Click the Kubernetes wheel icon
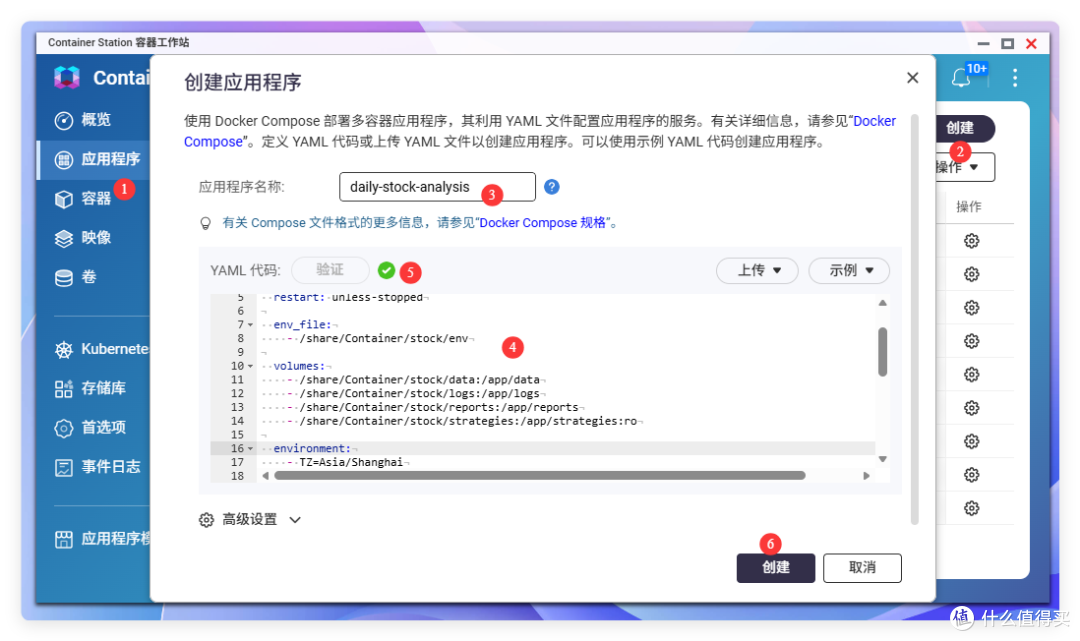The height and width of the screenshot is (641, 1080). coord(63,350)
